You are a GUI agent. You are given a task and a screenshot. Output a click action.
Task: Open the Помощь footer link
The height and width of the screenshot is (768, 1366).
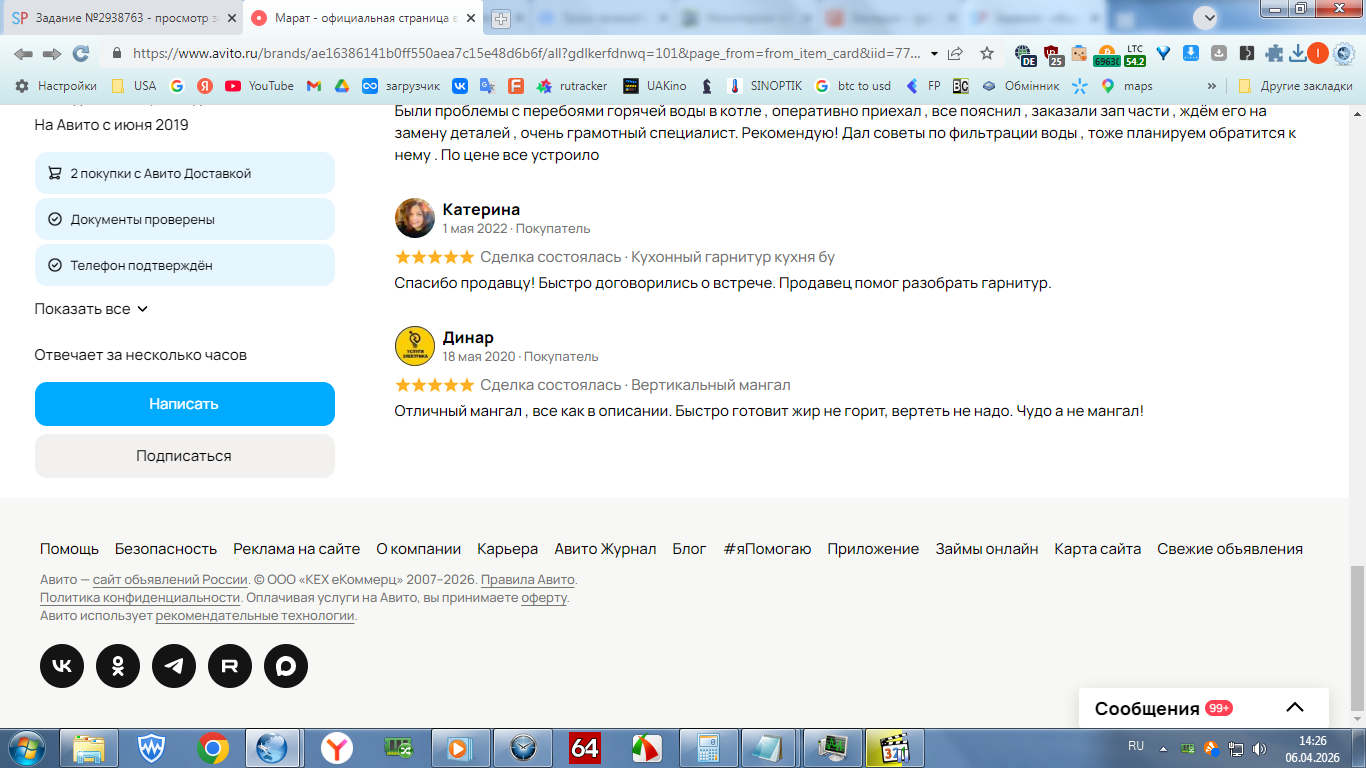pos(69,549)
